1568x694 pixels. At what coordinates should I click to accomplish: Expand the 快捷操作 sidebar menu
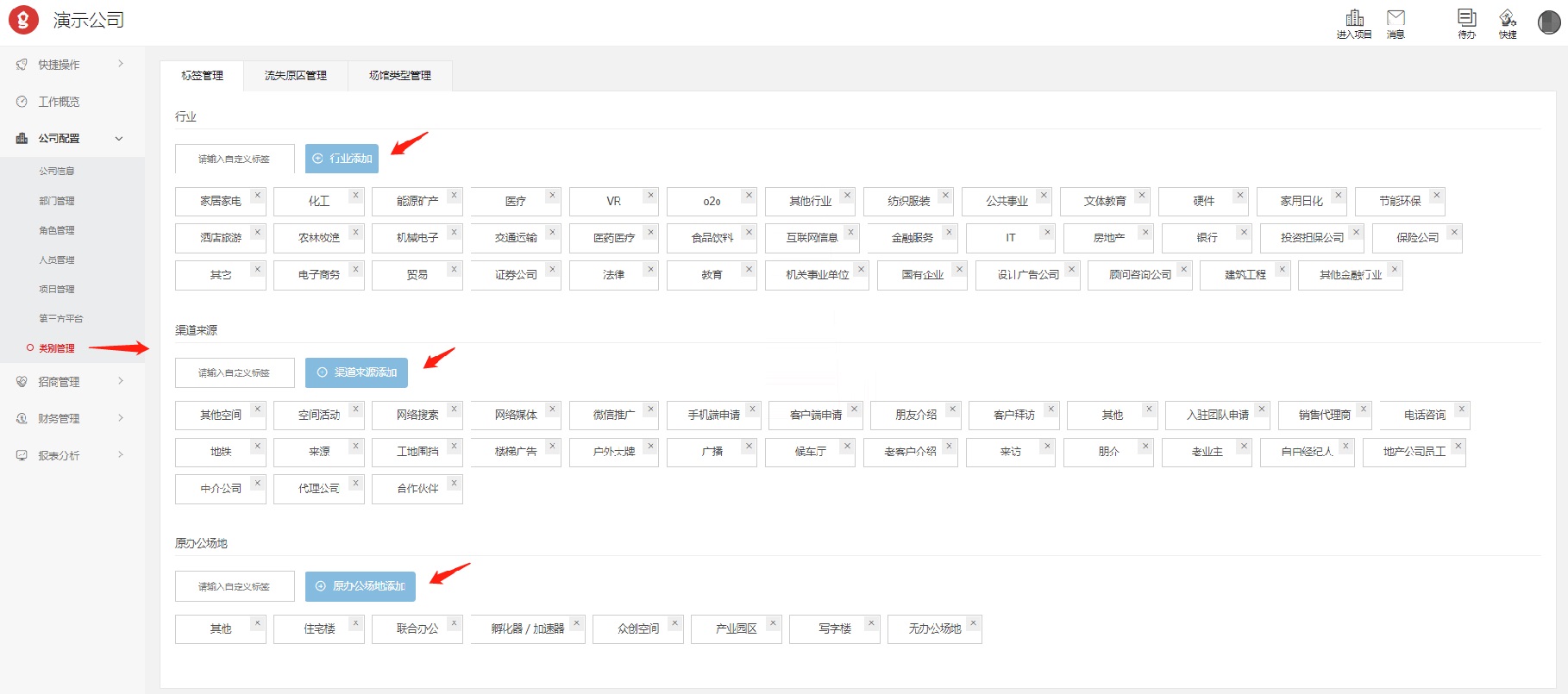pos(69,65)
